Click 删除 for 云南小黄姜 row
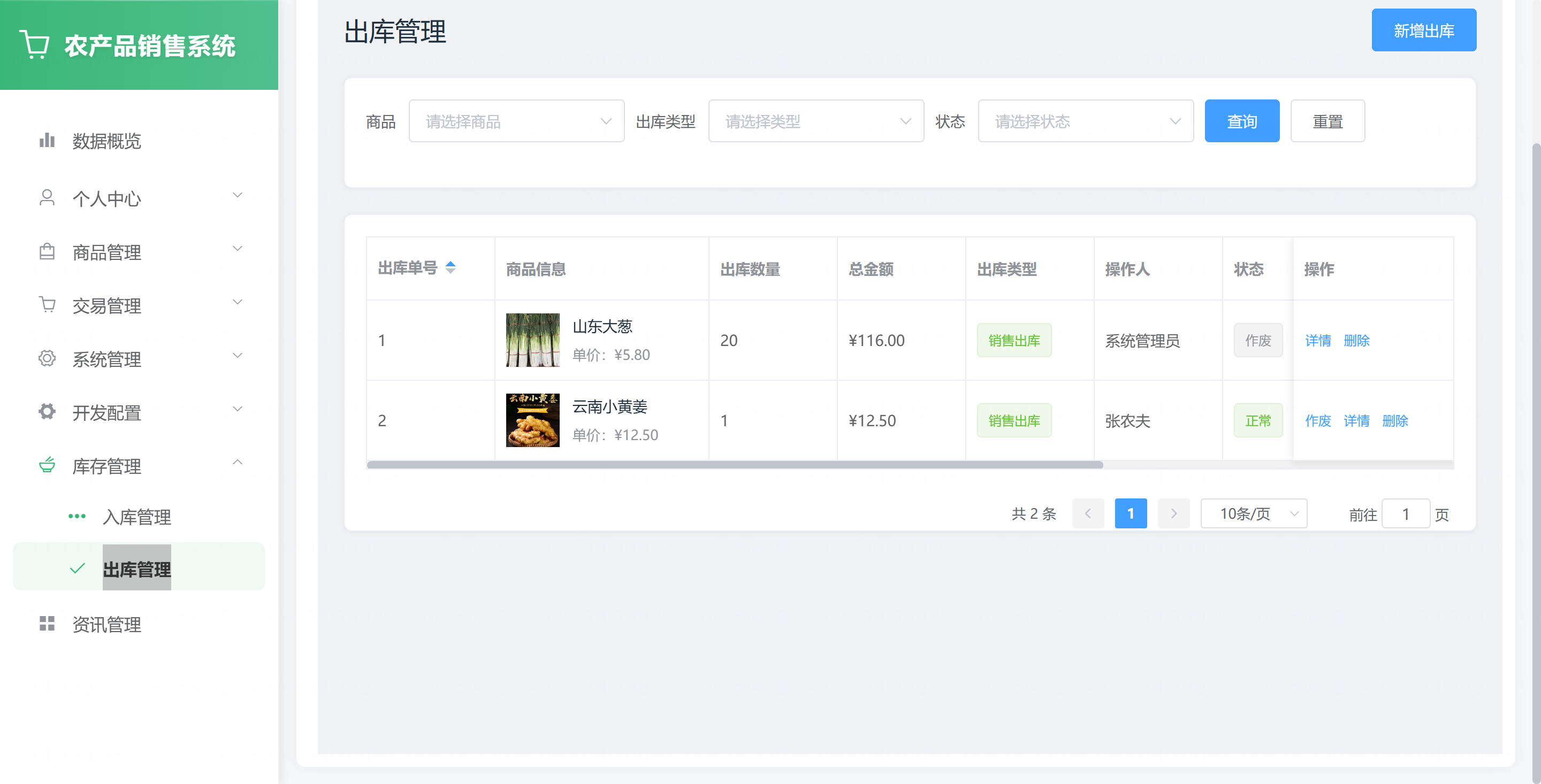Viewport: 1541px width, 784px height. point(1395,421)
